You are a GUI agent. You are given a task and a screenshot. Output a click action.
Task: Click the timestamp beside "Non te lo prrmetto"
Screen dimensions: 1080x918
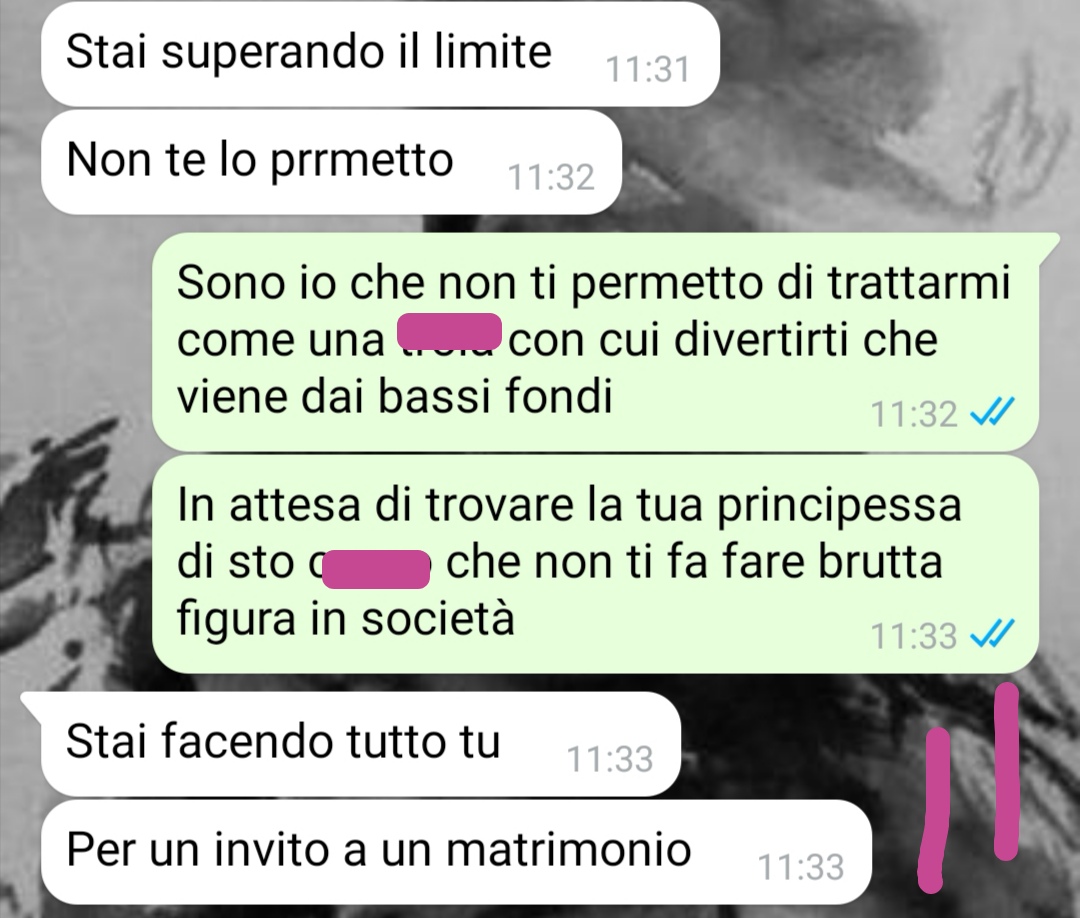click(551, 178)
